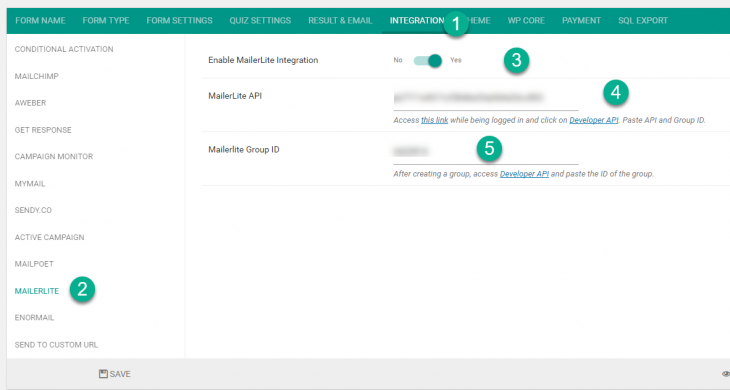Click the Mailerlite Group ID field

[486, 152]
